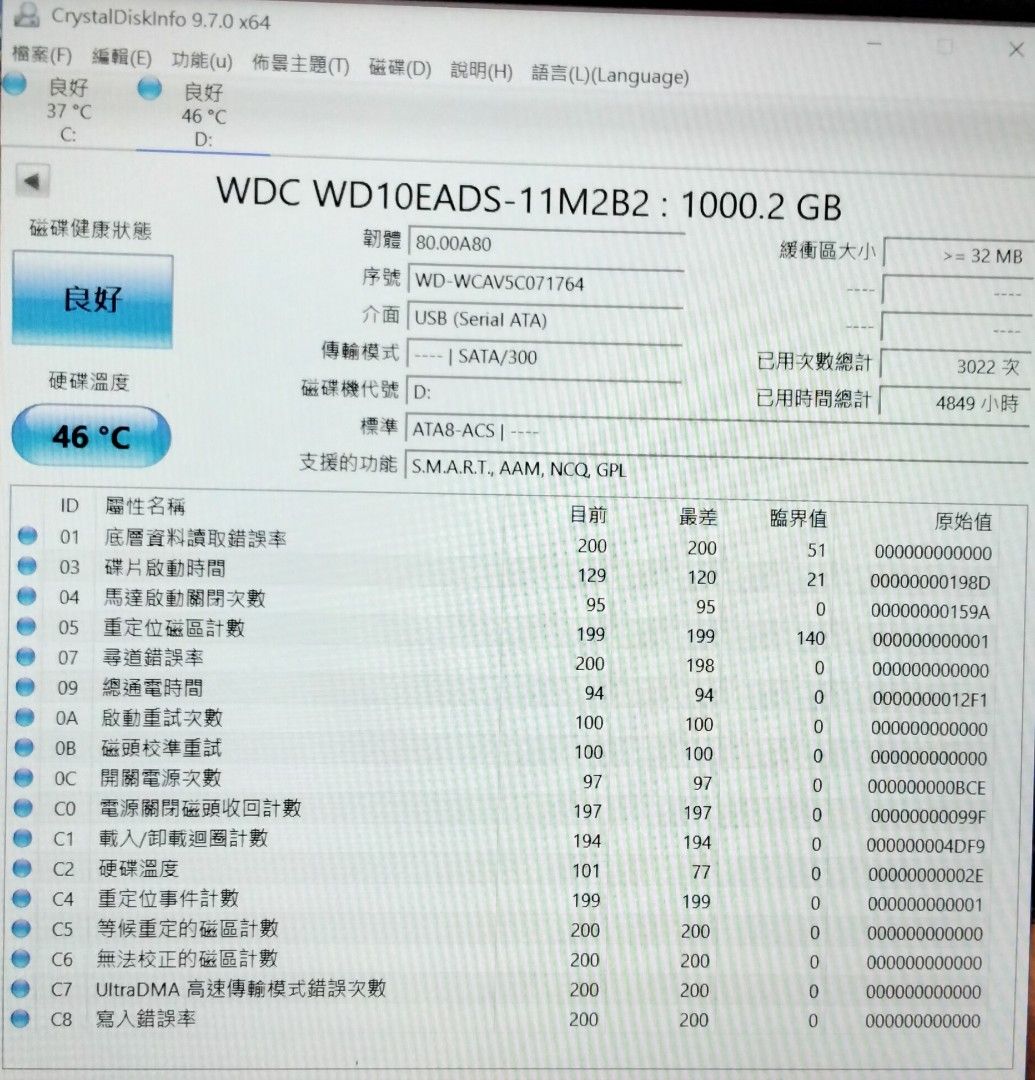Select the D: drive status orb
Image resolution: width=1035 pixels, height=1080 pixels.
(149, 88)
